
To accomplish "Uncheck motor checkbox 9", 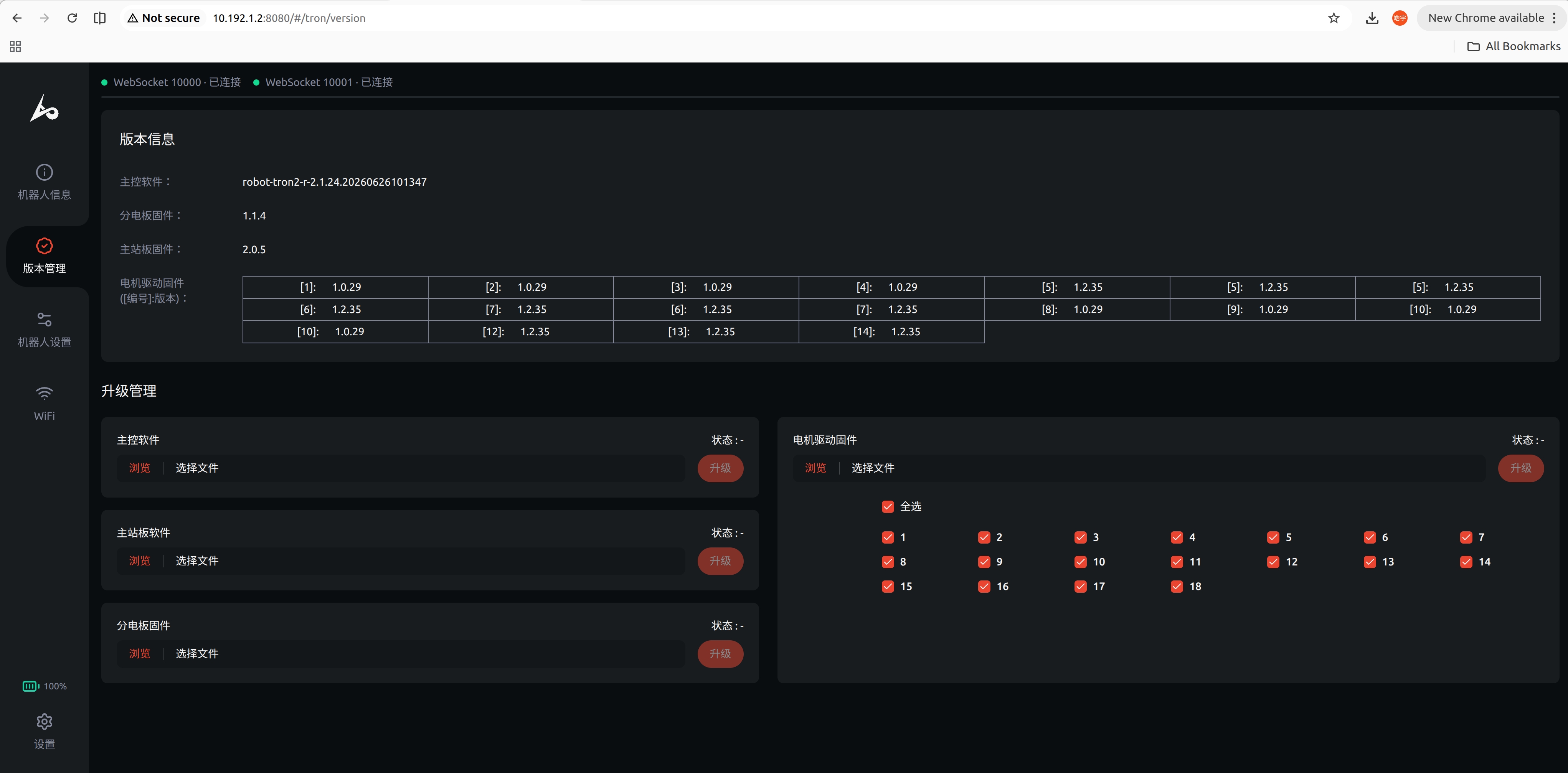I will (x=984, y=562).
